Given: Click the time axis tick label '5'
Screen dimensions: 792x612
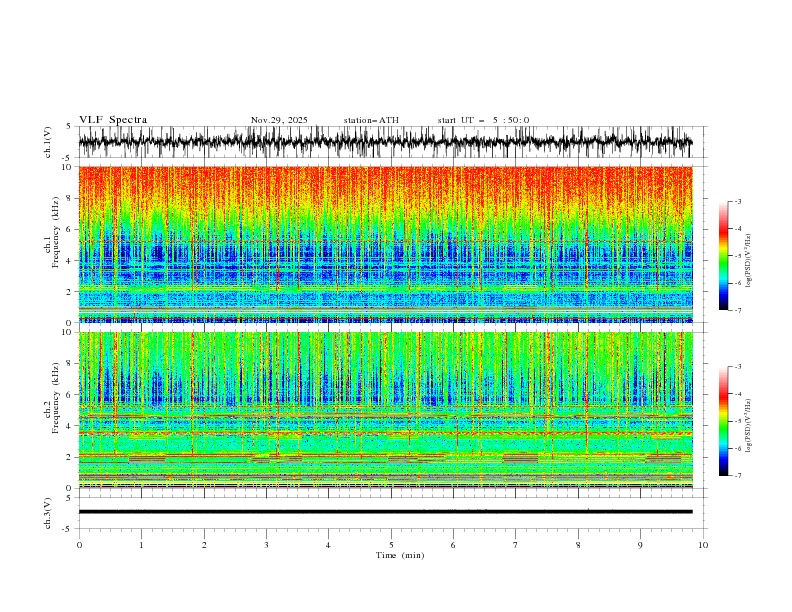Looking at the screenshot, I should tap(391, 545).
